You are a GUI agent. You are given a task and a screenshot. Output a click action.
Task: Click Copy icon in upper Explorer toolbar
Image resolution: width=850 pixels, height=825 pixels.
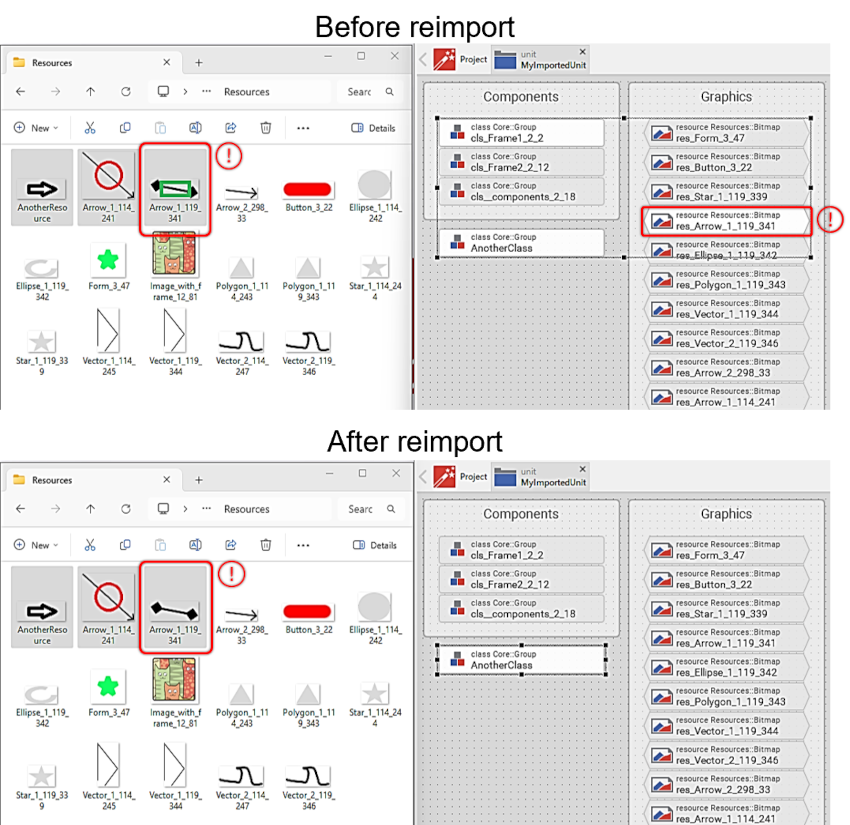tap(125, 128)
